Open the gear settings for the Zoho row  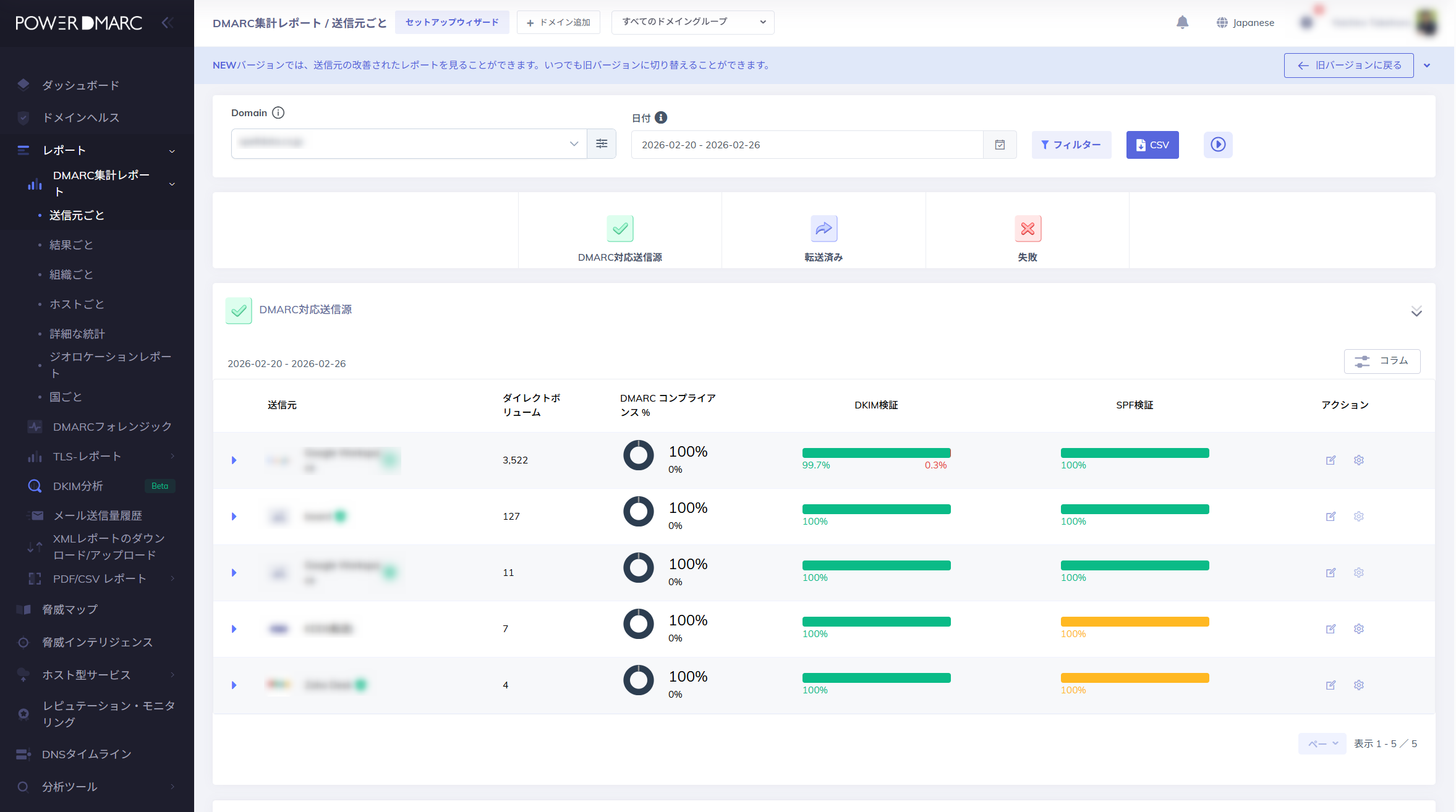pyautogui.click(x=1358, y=685)
